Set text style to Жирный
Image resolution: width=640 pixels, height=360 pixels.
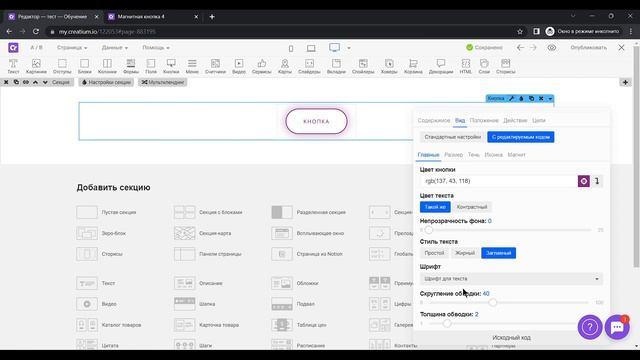pyautogui.click(x=465, y=253)
